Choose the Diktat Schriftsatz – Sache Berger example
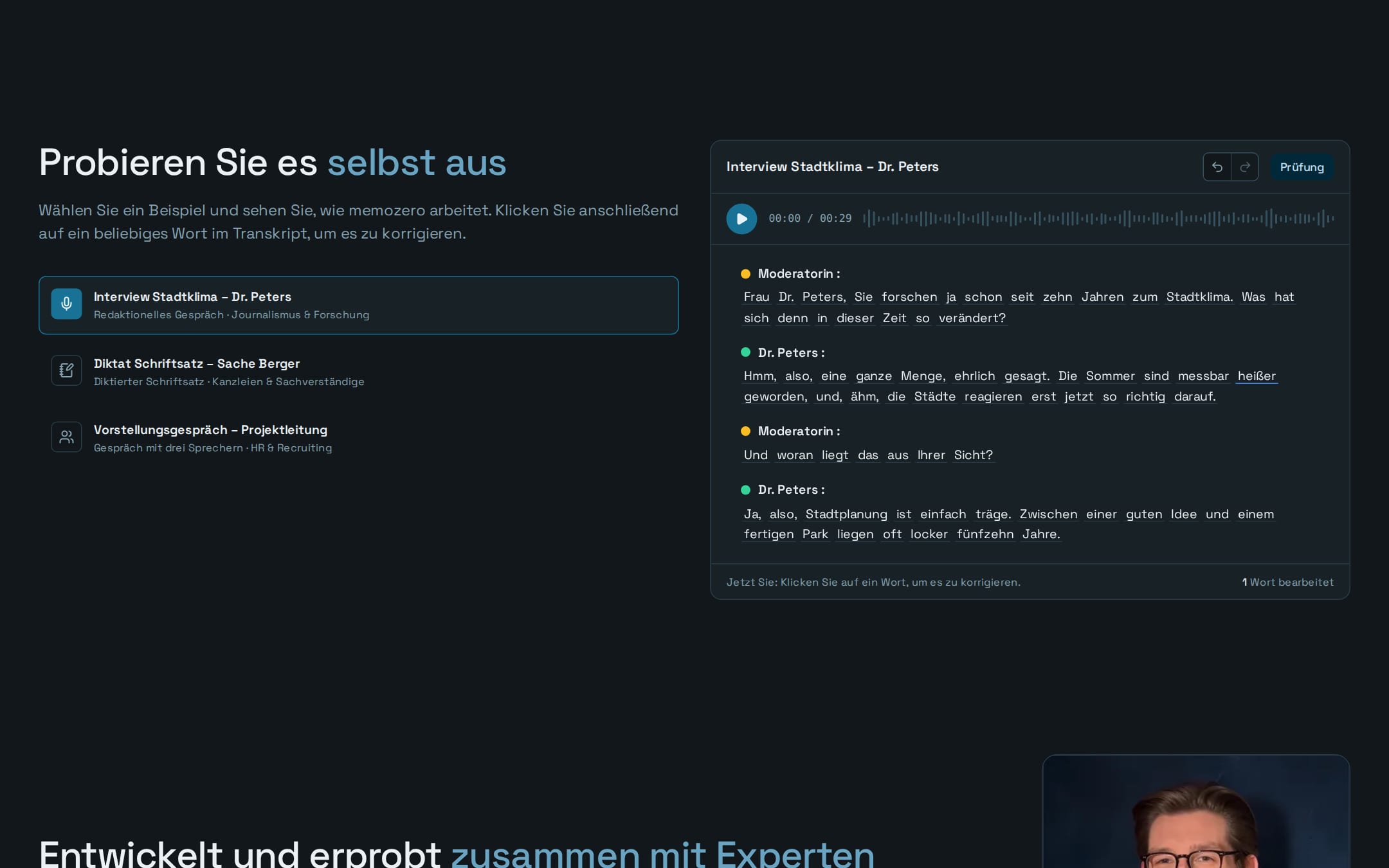The width and height of the screenshot is (1389, 868). coord(359,372)
